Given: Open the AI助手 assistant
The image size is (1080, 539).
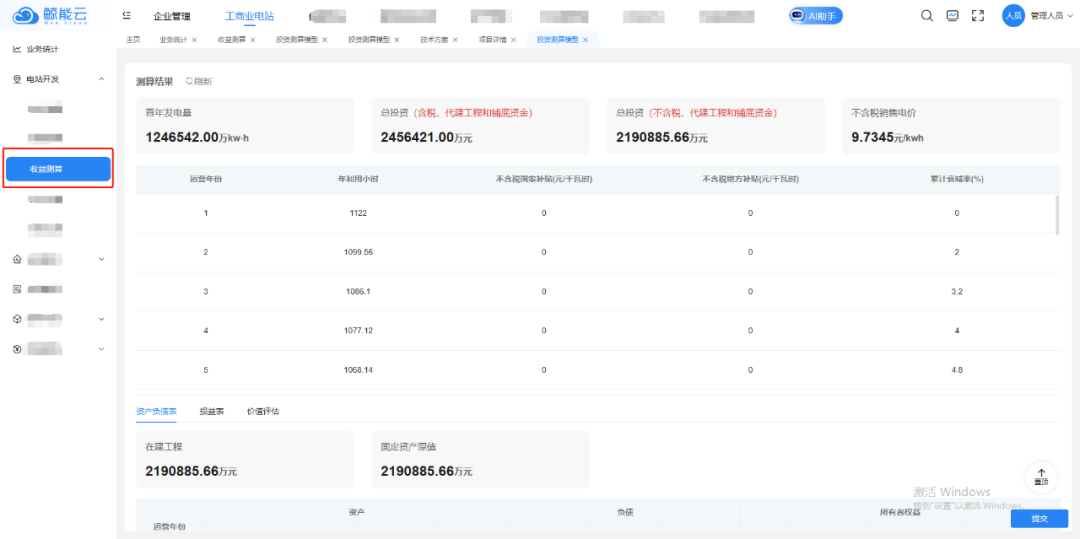Looking at the screenshot, I should point(815,16).
